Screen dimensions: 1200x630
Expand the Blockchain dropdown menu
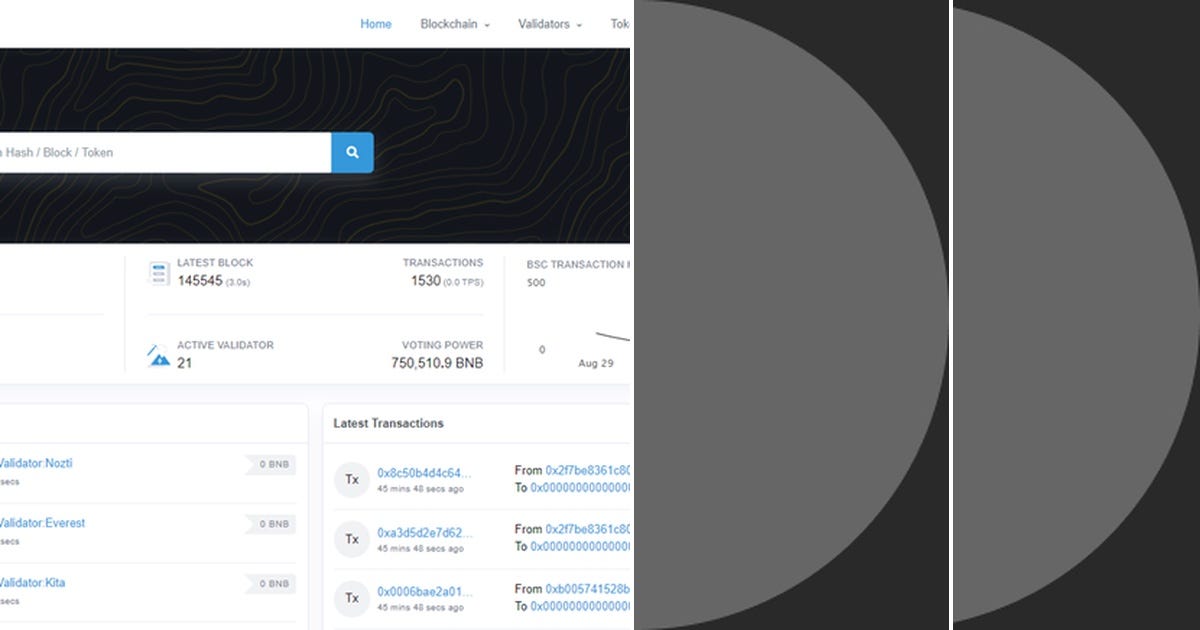pyautogui.click(x=449, y=24)
